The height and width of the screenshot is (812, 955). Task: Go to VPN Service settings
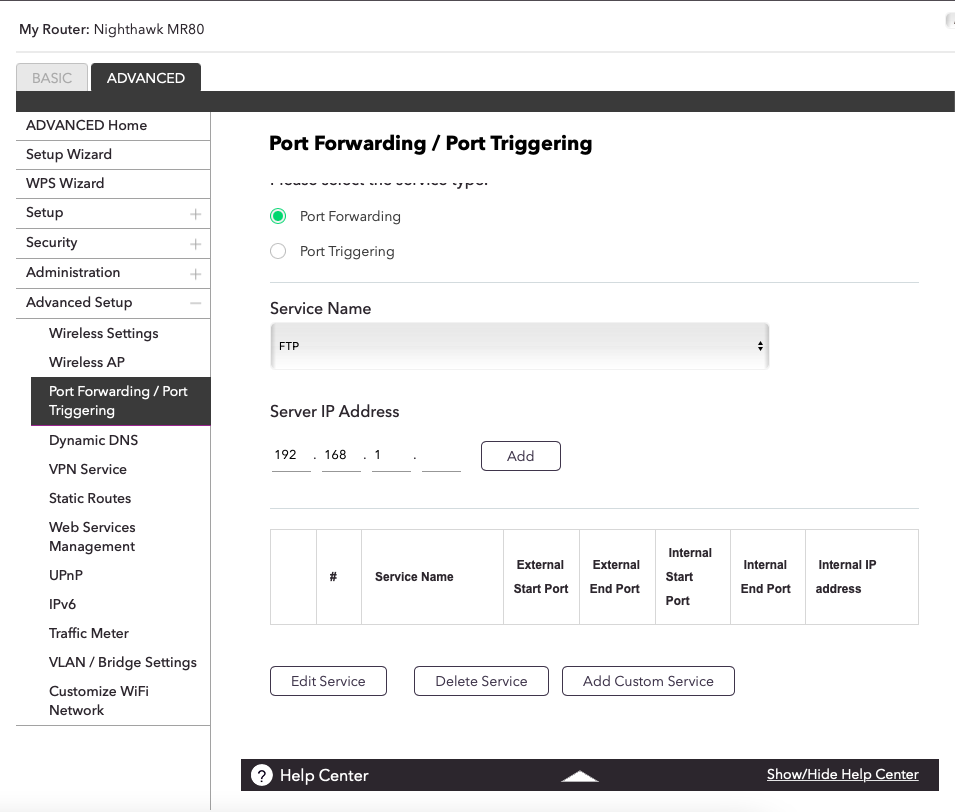(88, 469)
